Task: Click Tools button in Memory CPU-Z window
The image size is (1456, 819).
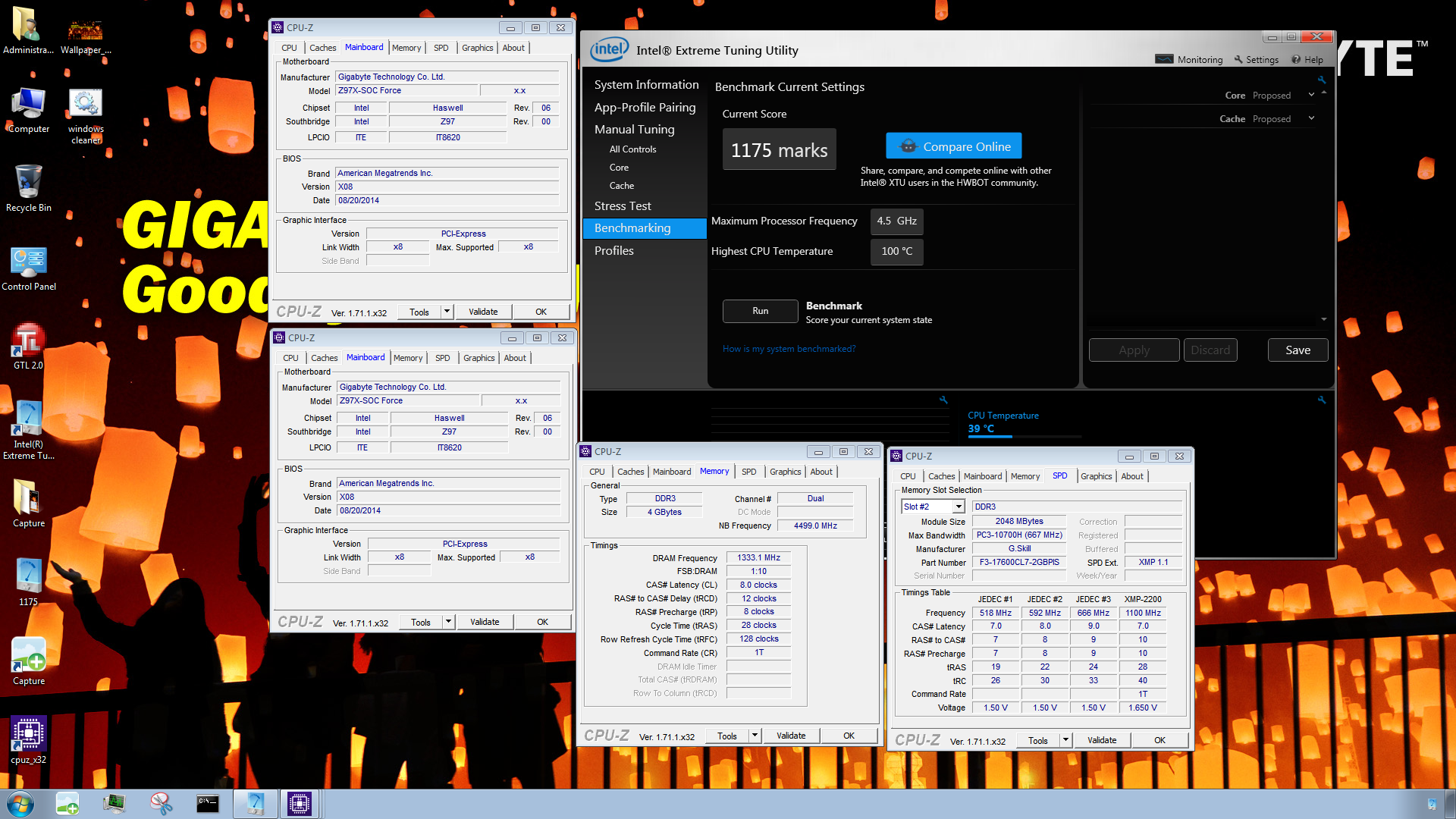Action: click(726, 736)
